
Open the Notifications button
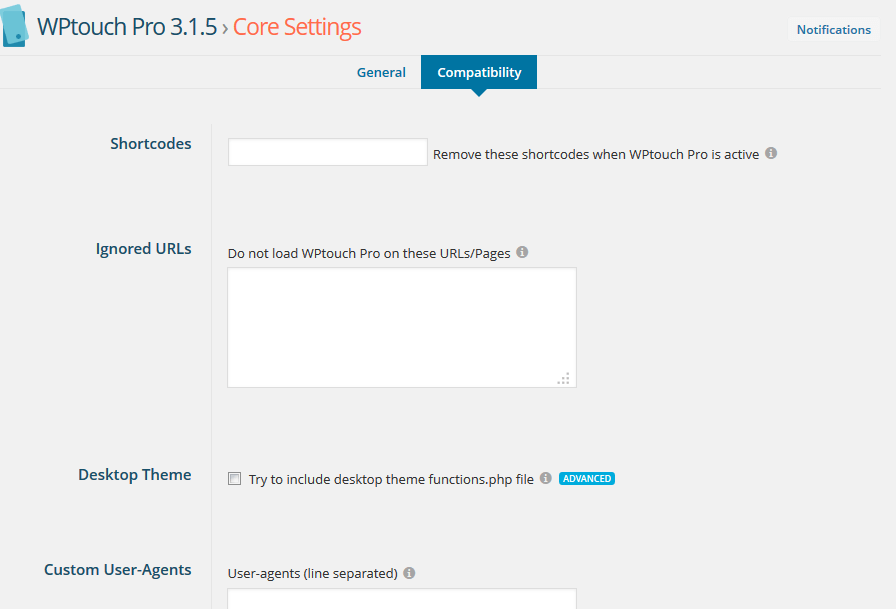click(834, 30)
